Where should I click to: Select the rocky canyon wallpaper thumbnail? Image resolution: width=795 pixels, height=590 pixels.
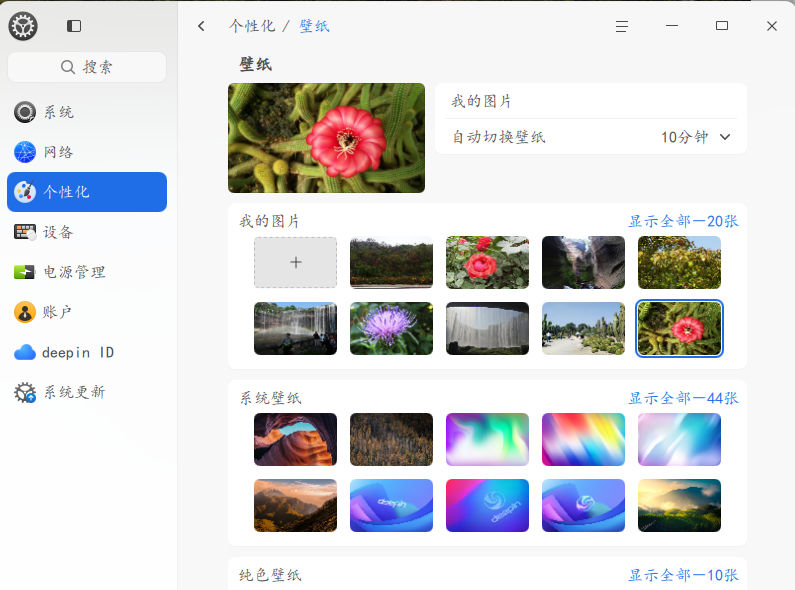584,263
